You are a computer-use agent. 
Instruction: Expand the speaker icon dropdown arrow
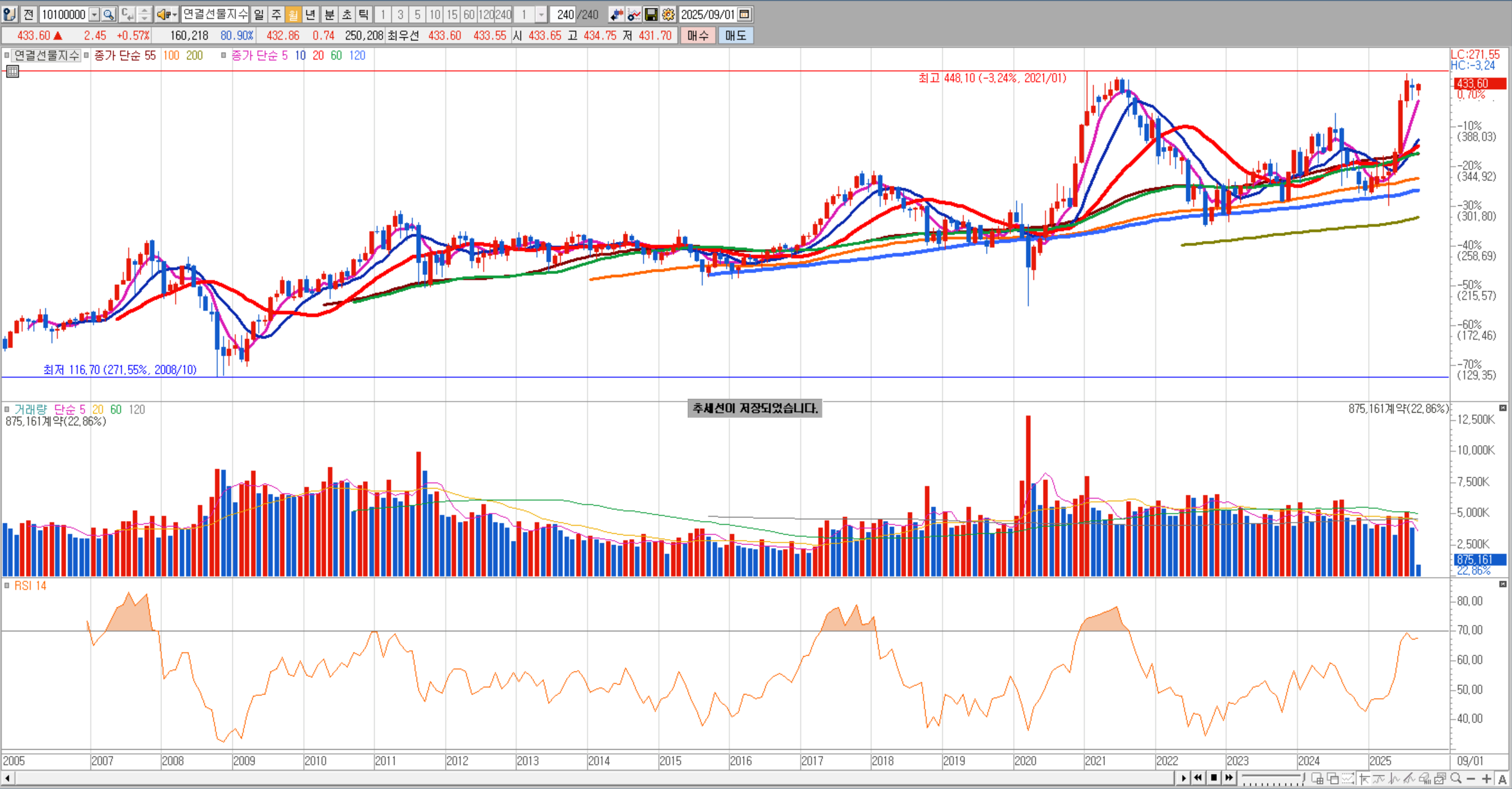point(175,14)
